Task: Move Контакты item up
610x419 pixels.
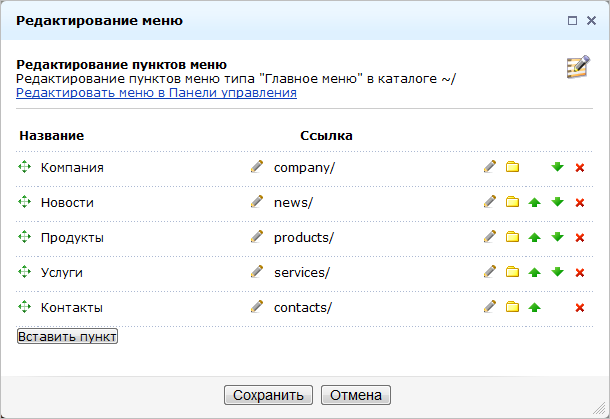Action: (x=535, y=307)
